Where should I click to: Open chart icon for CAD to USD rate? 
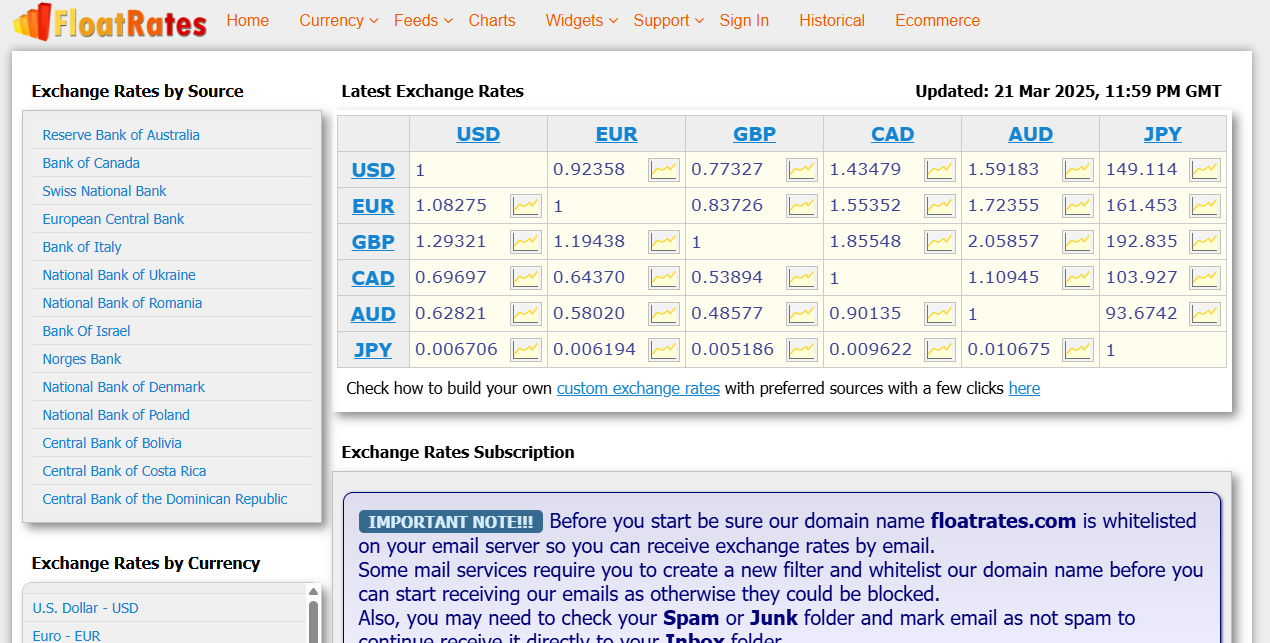pyautogui.click(x=526, y=278)
